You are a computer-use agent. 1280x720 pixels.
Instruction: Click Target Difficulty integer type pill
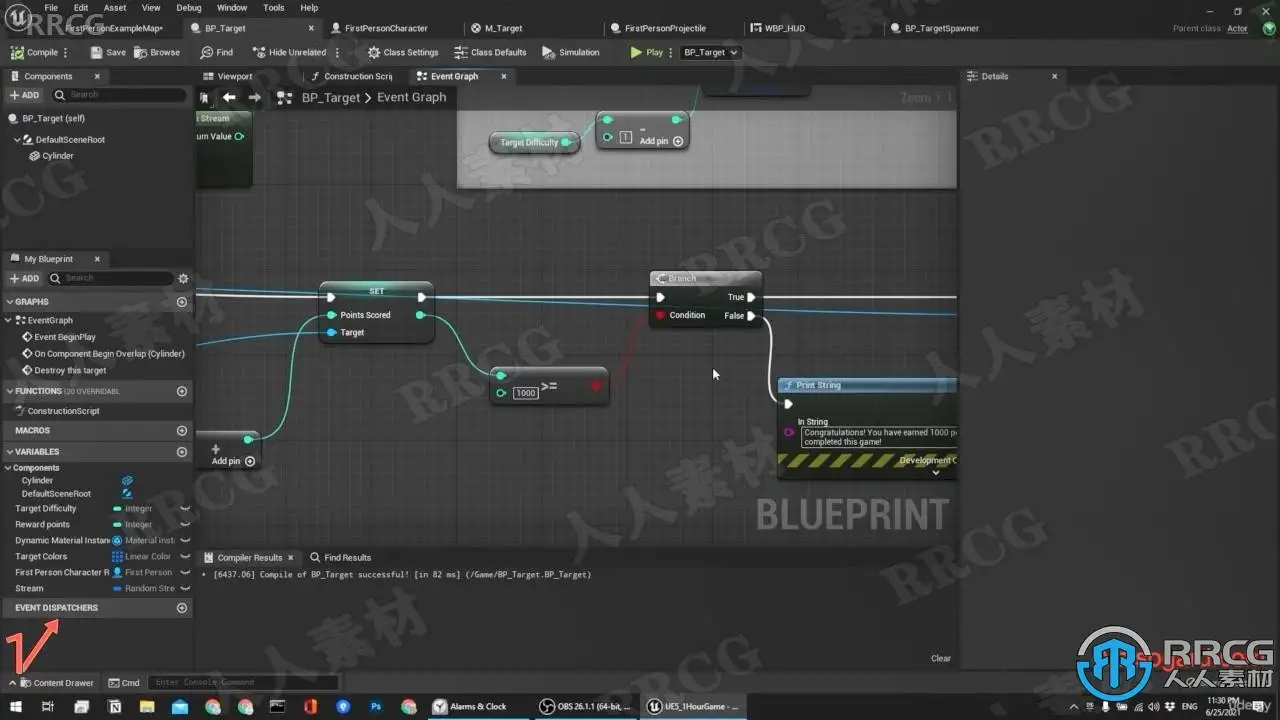[x=117, y=509]
